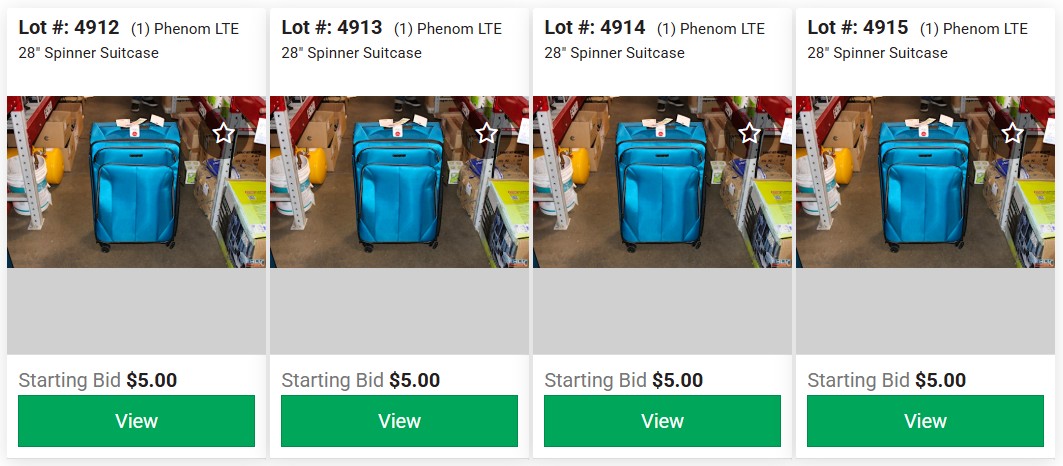Open the Lot #: 4913 heading

(332, 28)
